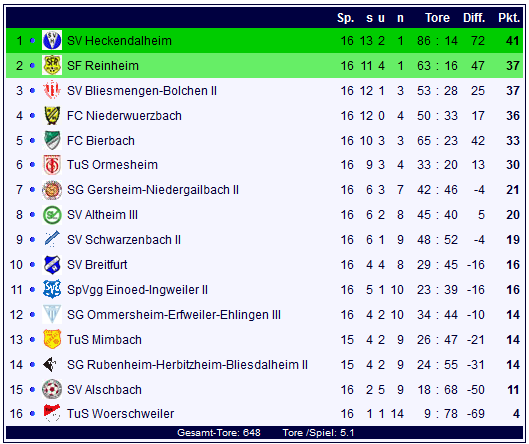Open the FC Niederwuerzbach club logo
The height and width of the screenshot is (444, 529).
[x=52, y=115]
